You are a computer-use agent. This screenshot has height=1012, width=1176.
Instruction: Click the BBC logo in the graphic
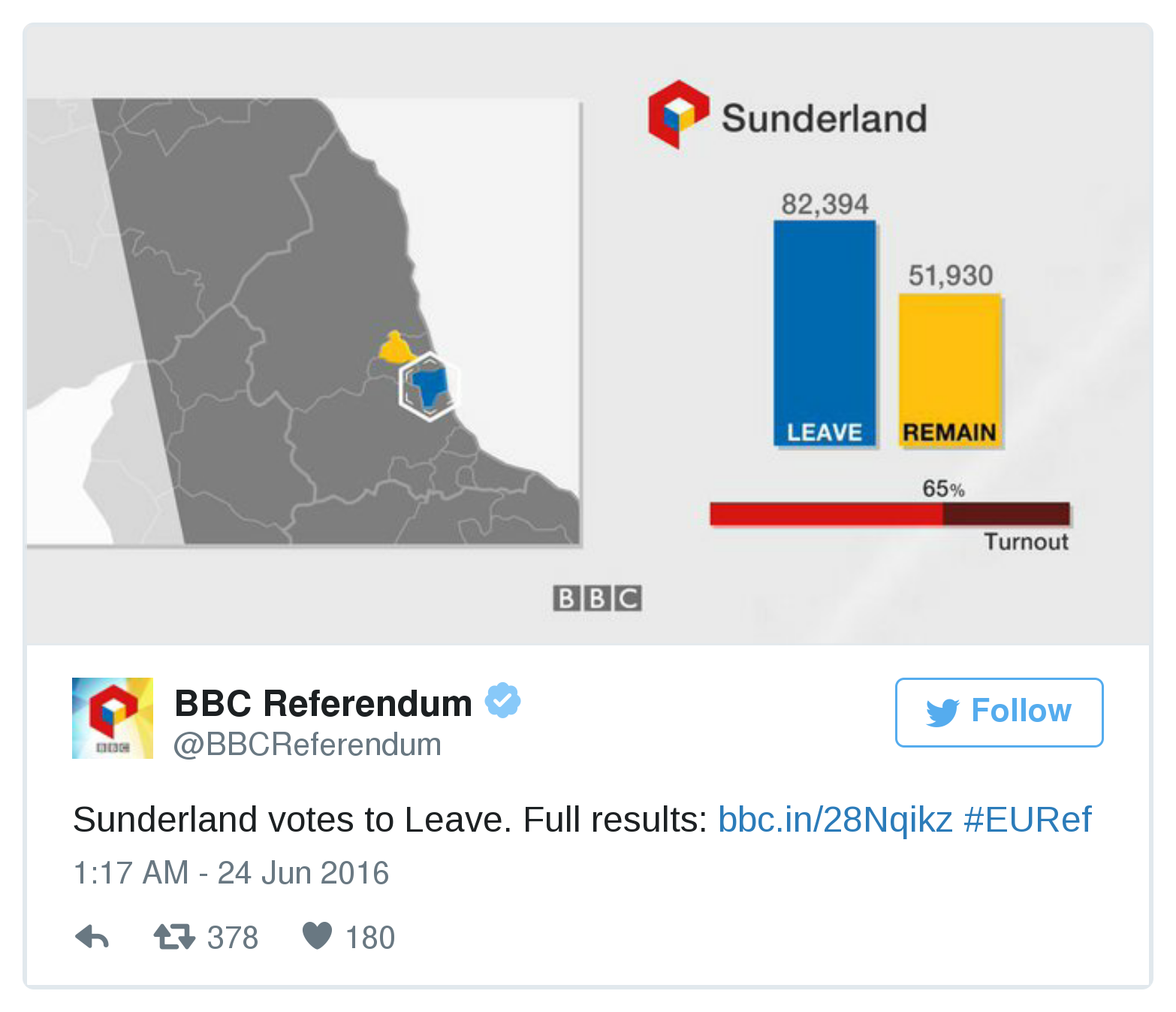[x=597, y=598]
